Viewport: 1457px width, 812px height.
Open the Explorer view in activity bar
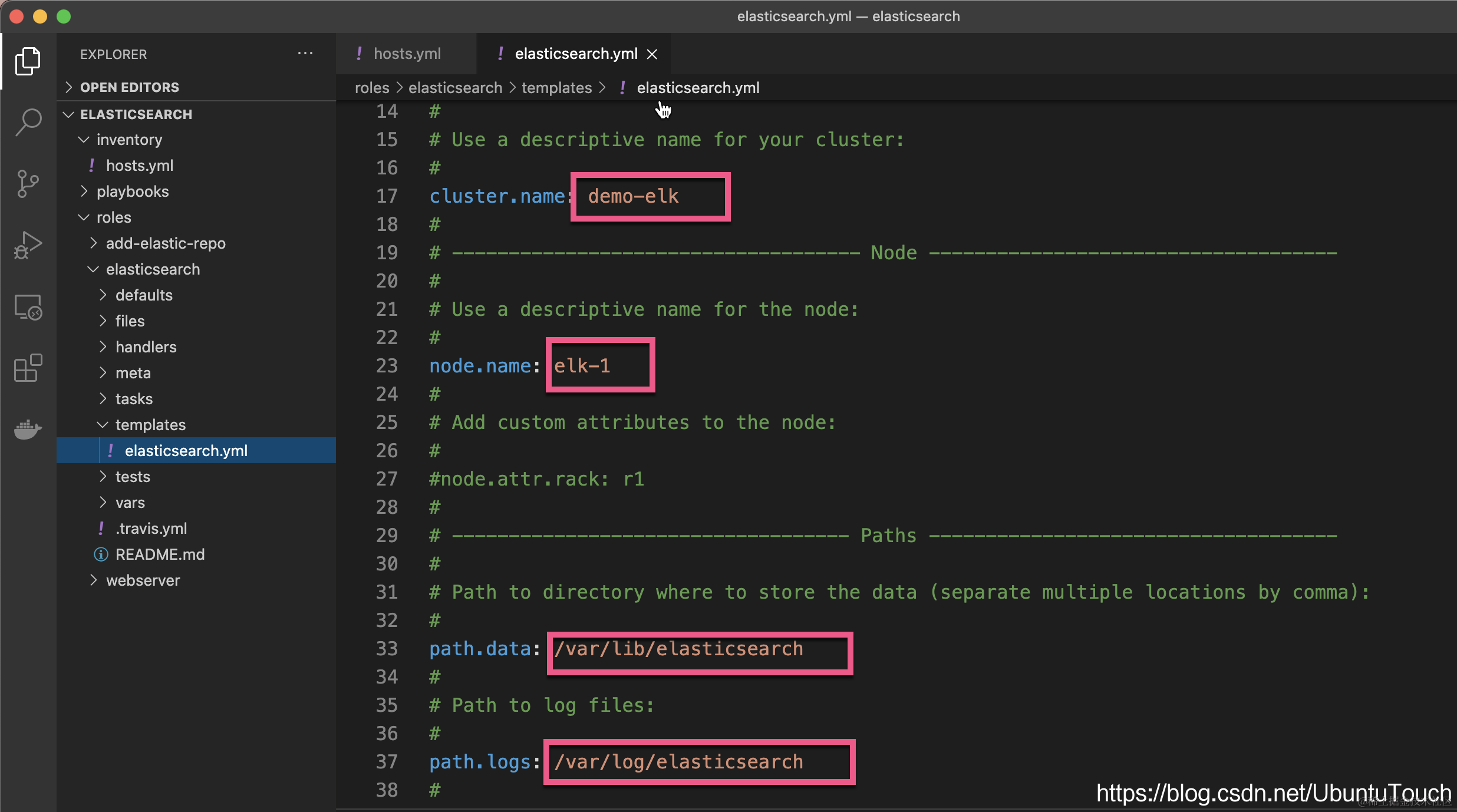(x=28, y=61)
